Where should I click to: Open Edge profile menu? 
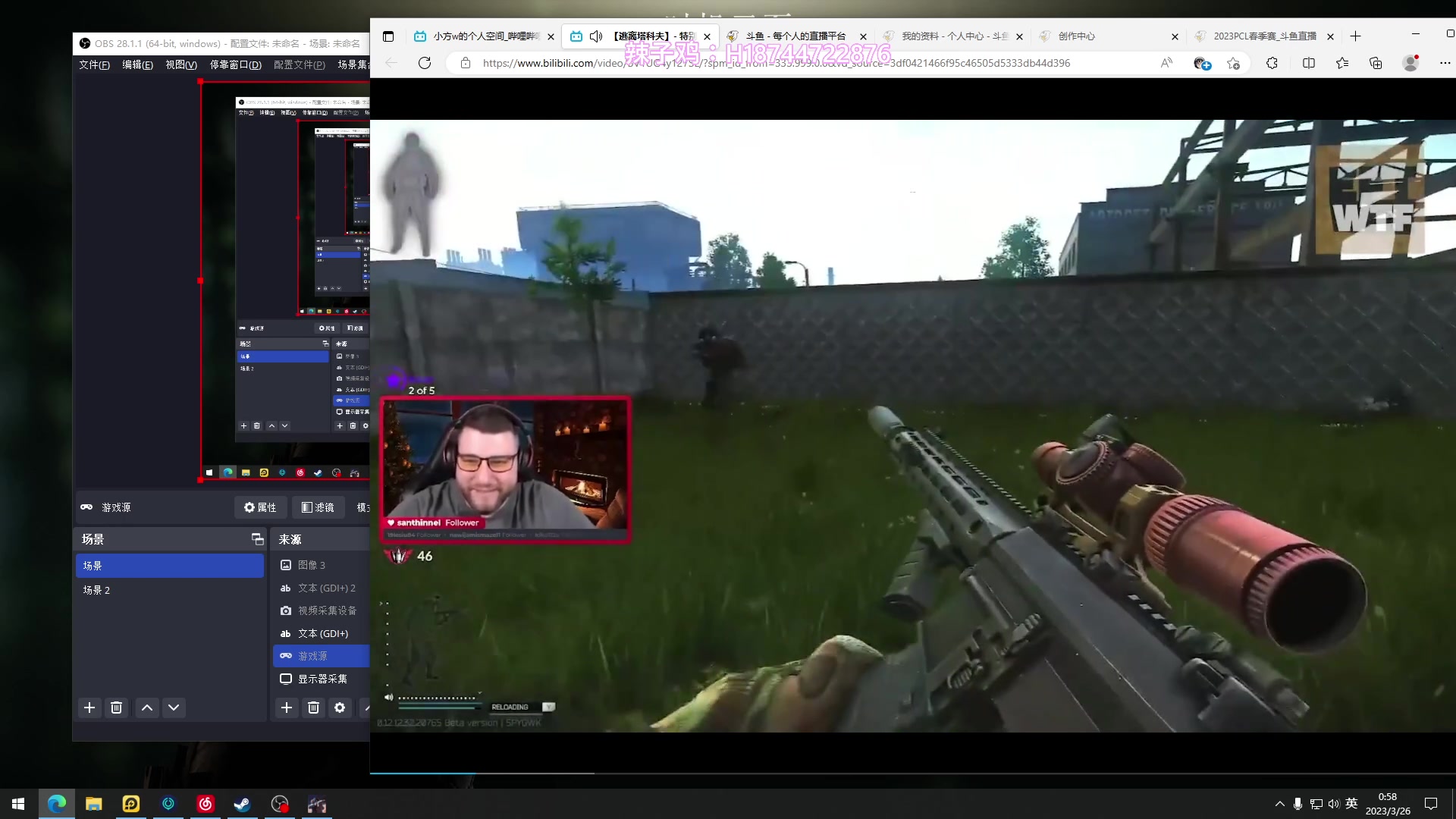click(1410, 63)
